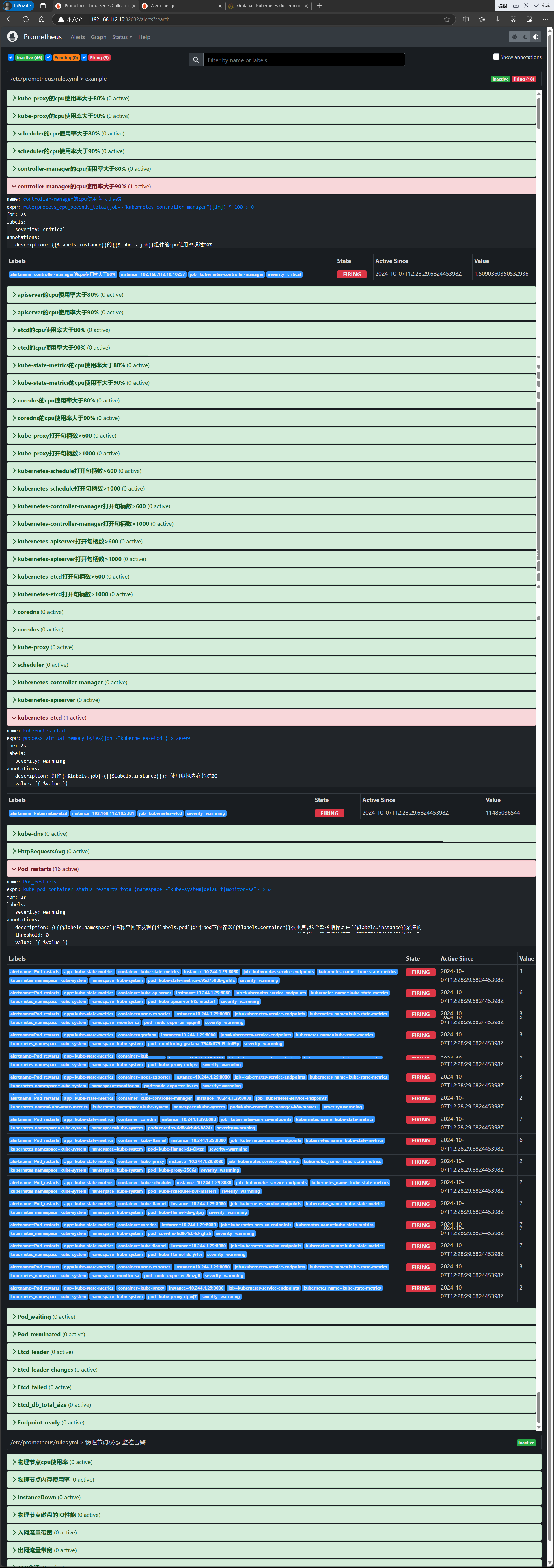This screenshot has width=554, height=1568.
Task: Reload the page with the refresh icon
Action: coord(25,19)
